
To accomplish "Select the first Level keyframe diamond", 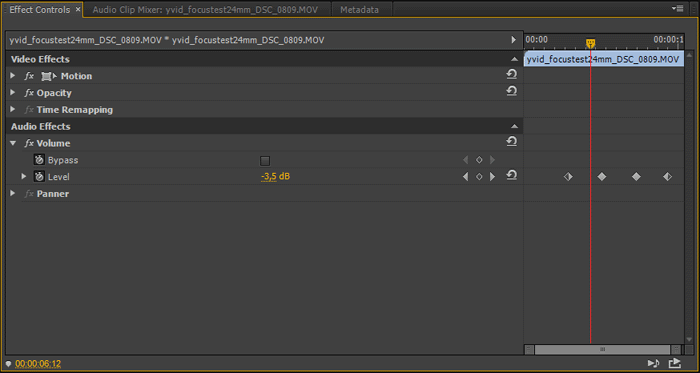I will [568, 177].
